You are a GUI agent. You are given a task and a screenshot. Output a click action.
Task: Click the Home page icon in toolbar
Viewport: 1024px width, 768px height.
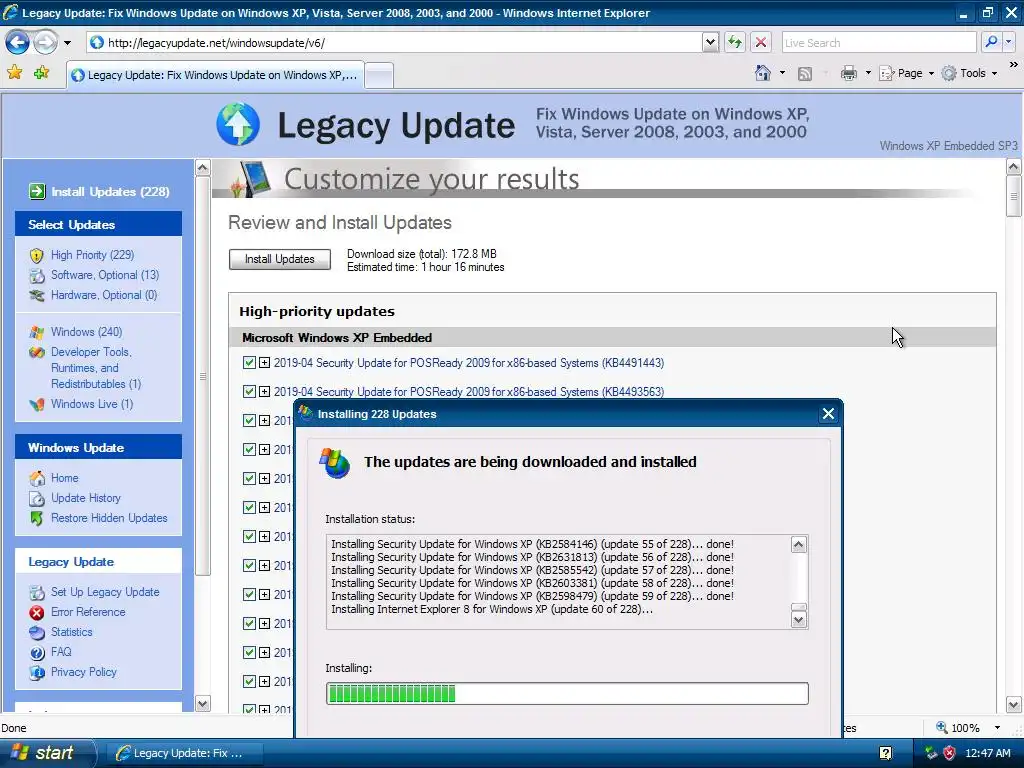coord(763,73)
